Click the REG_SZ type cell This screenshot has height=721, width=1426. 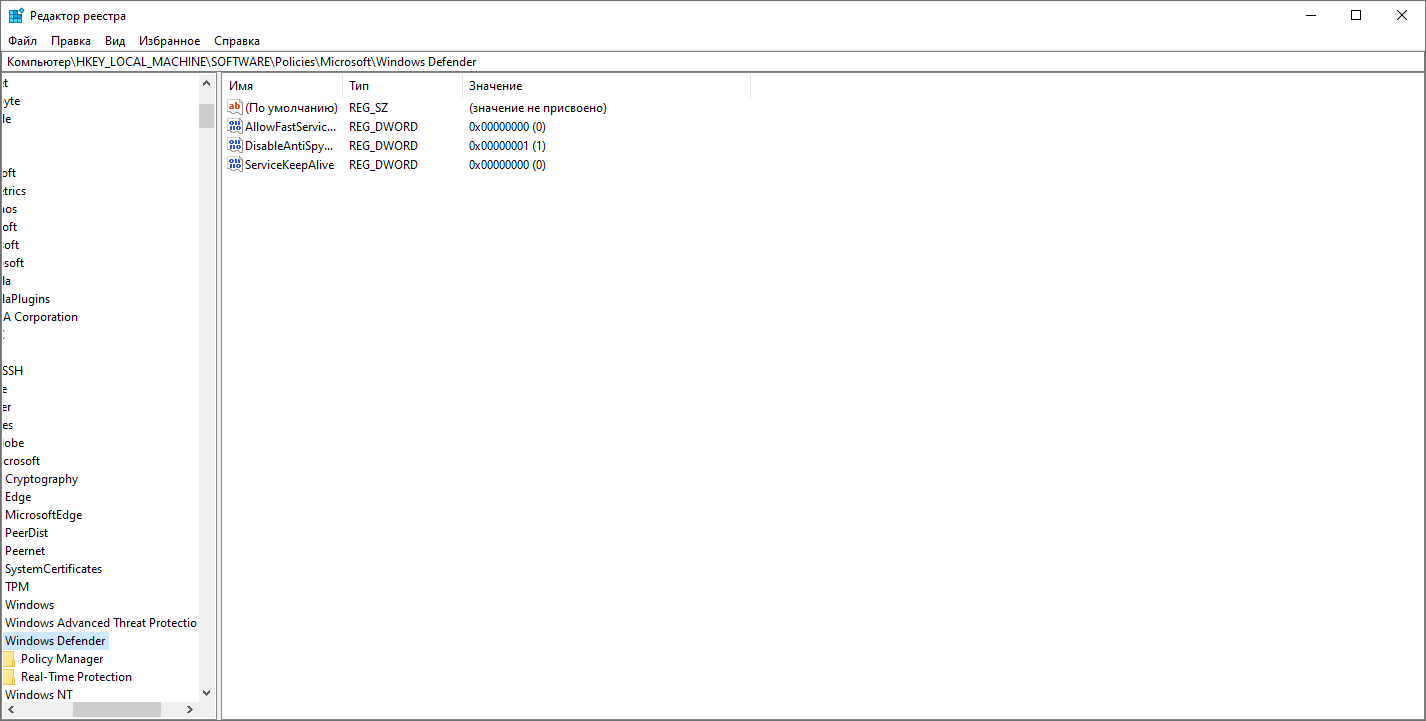tap(369, 107)
